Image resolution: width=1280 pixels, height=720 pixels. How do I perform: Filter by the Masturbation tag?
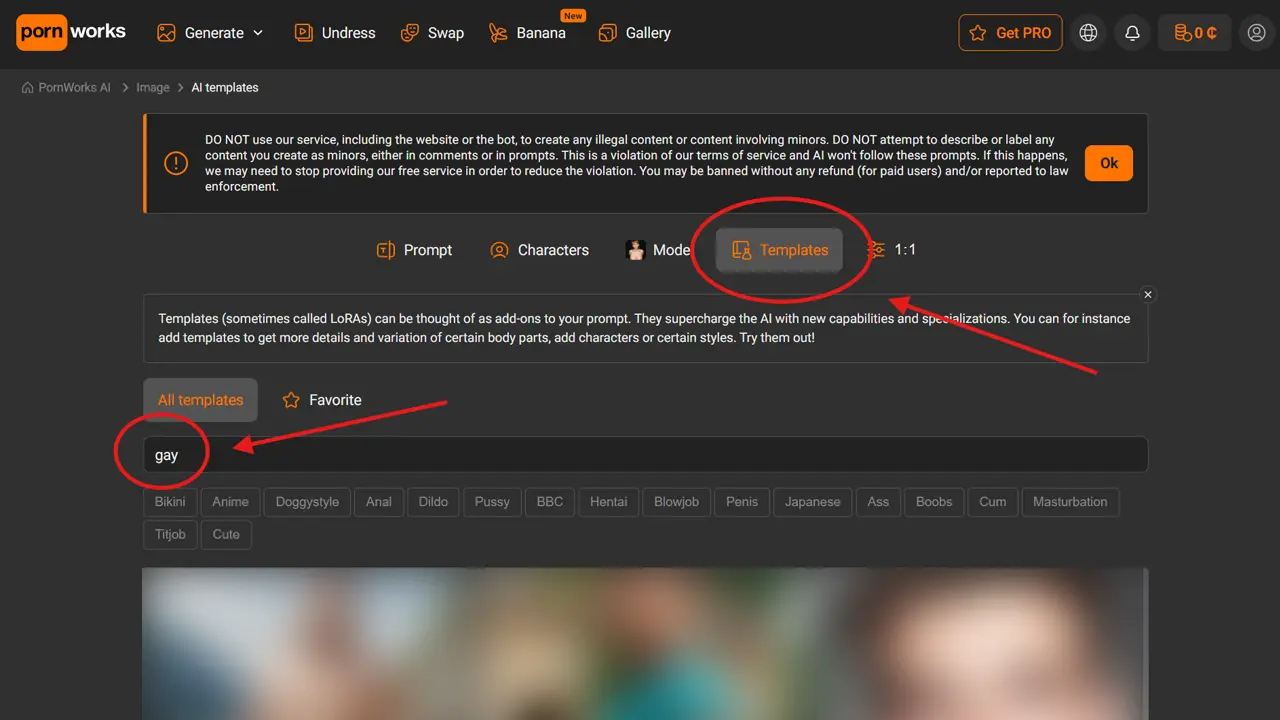[1070, 502]
